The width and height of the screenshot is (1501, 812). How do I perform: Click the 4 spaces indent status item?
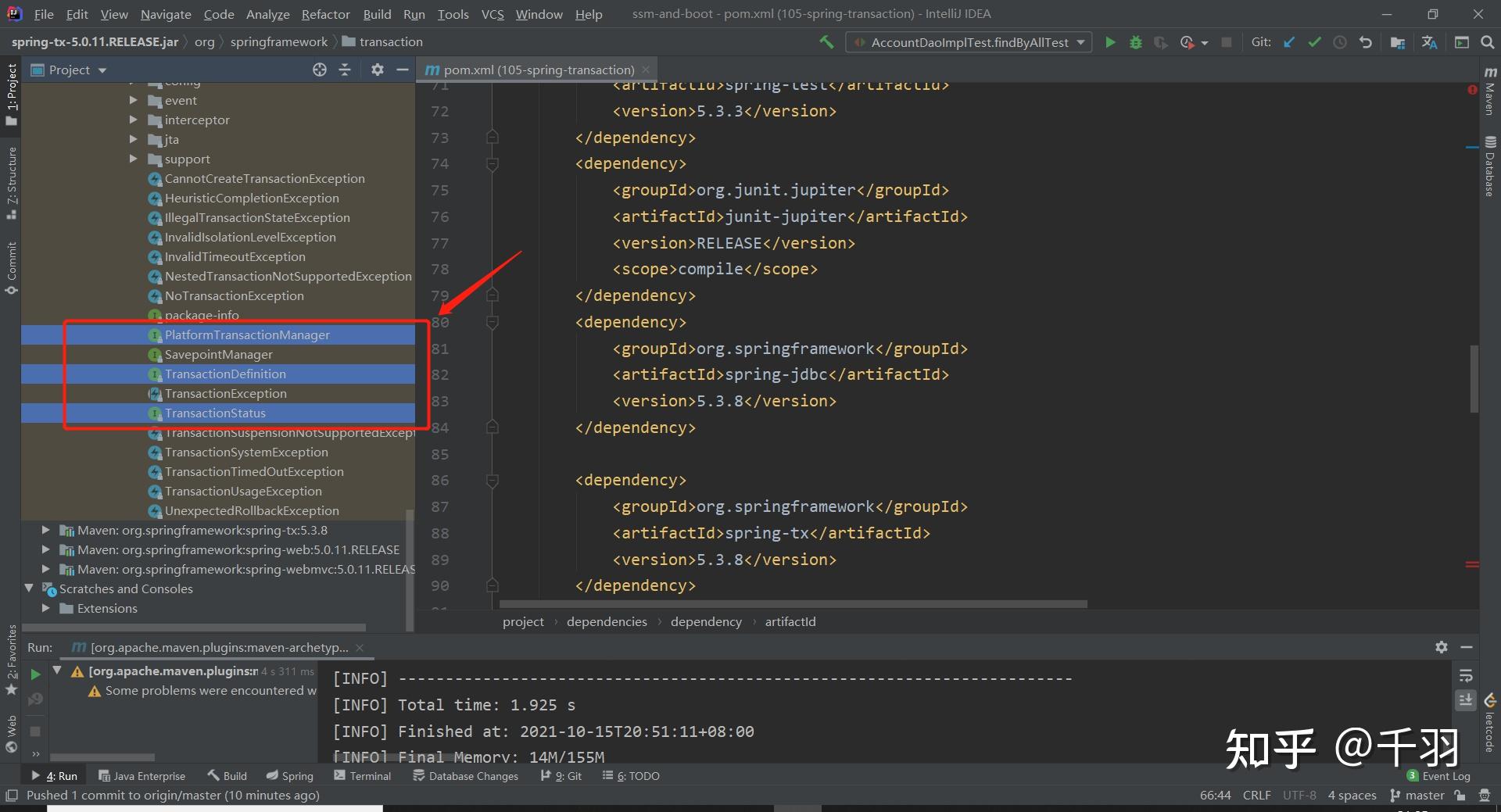(1352, 795)
